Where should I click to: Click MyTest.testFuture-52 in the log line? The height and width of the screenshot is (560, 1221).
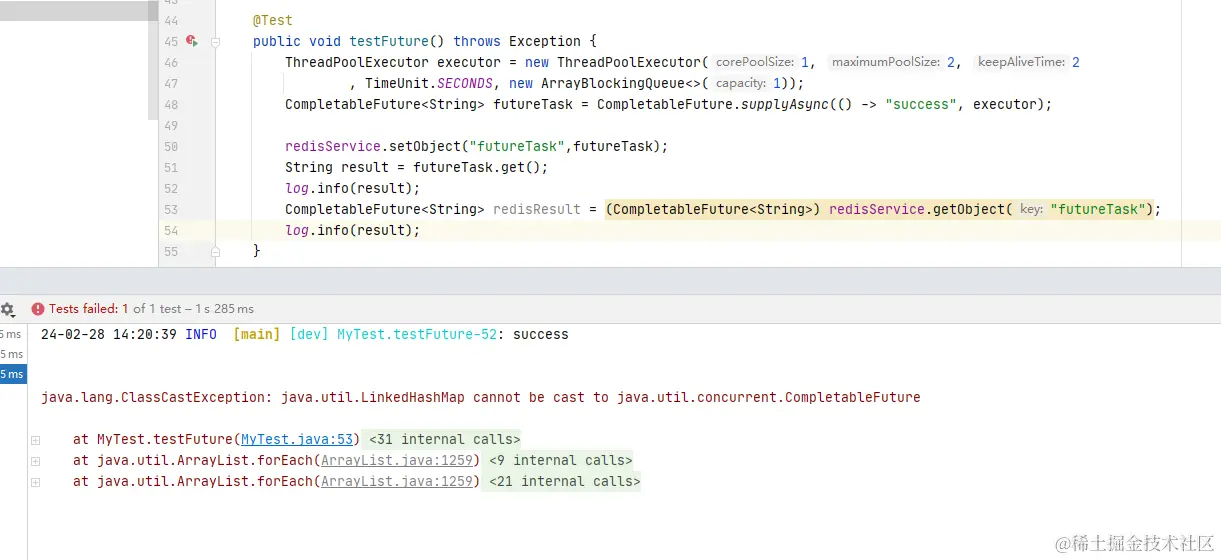(417, 334)
